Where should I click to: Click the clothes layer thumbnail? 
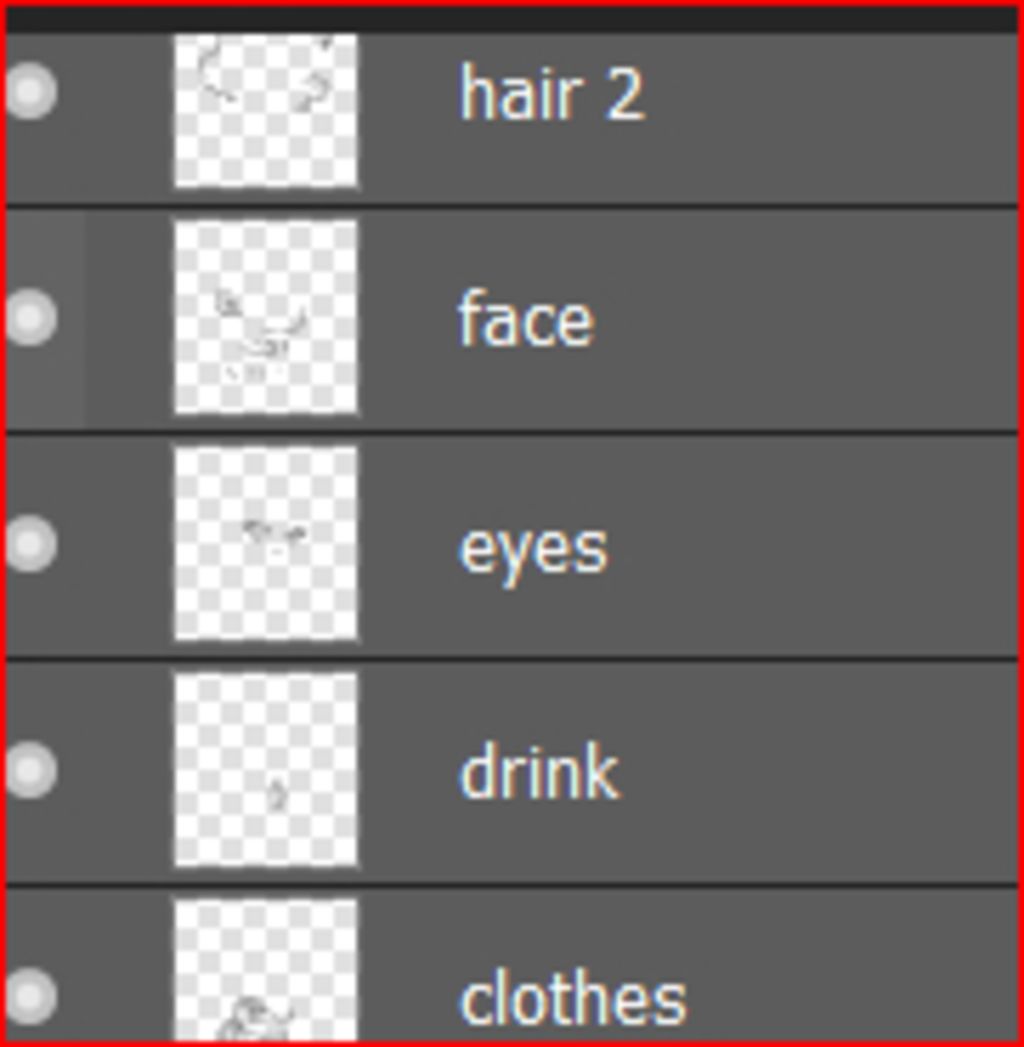pos(266,970)
